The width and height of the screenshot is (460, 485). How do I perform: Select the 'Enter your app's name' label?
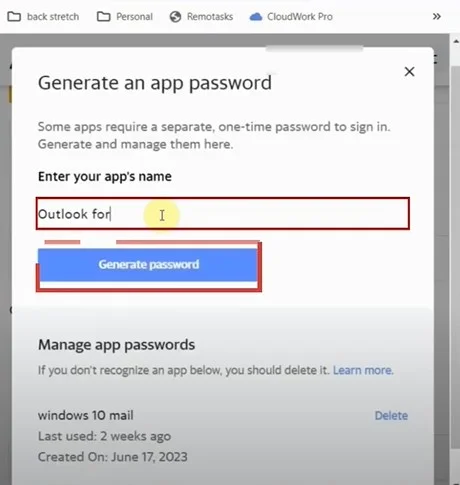(x=105, y=176)
